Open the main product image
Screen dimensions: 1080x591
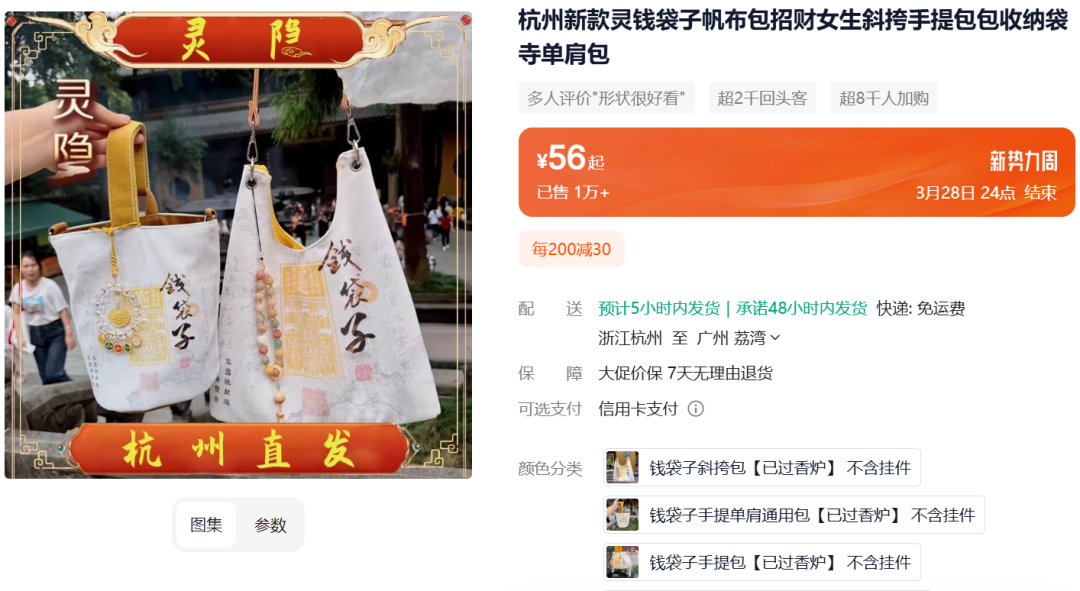click(x=238, y=245)
